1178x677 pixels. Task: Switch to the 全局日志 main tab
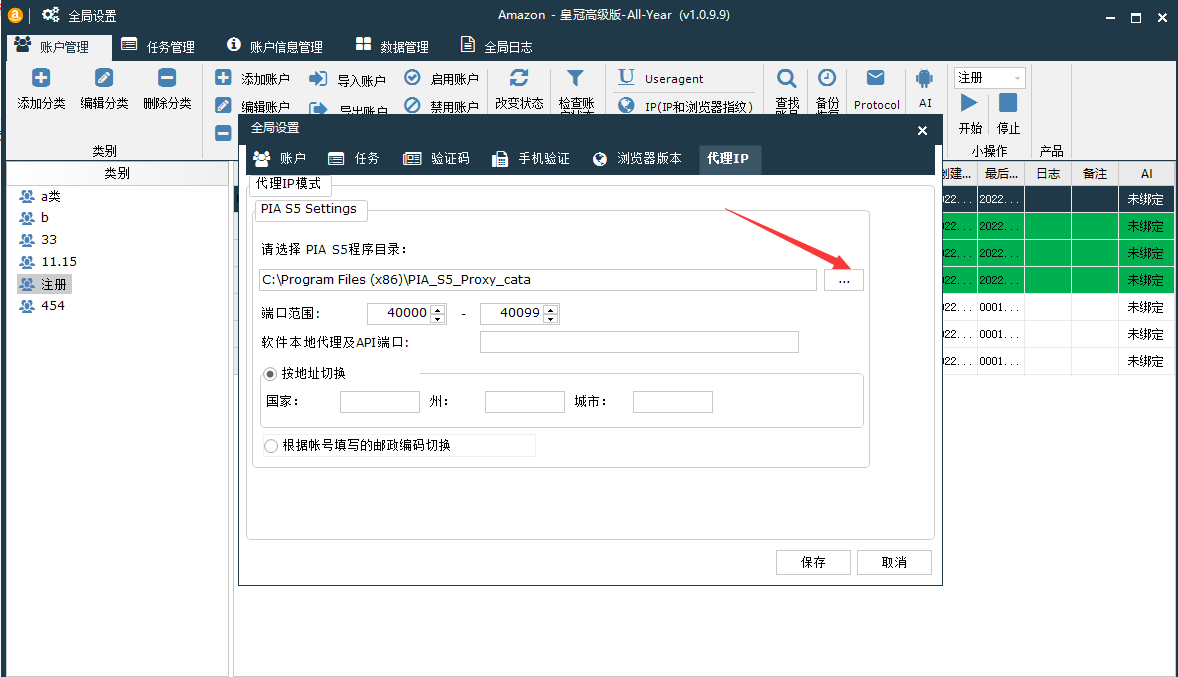click(497, 47)
